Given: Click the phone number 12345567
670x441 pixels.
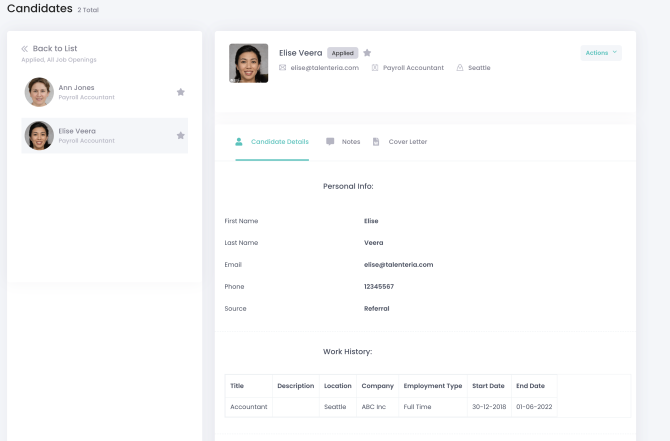Looking at the screenshot, I should point(379,287).
